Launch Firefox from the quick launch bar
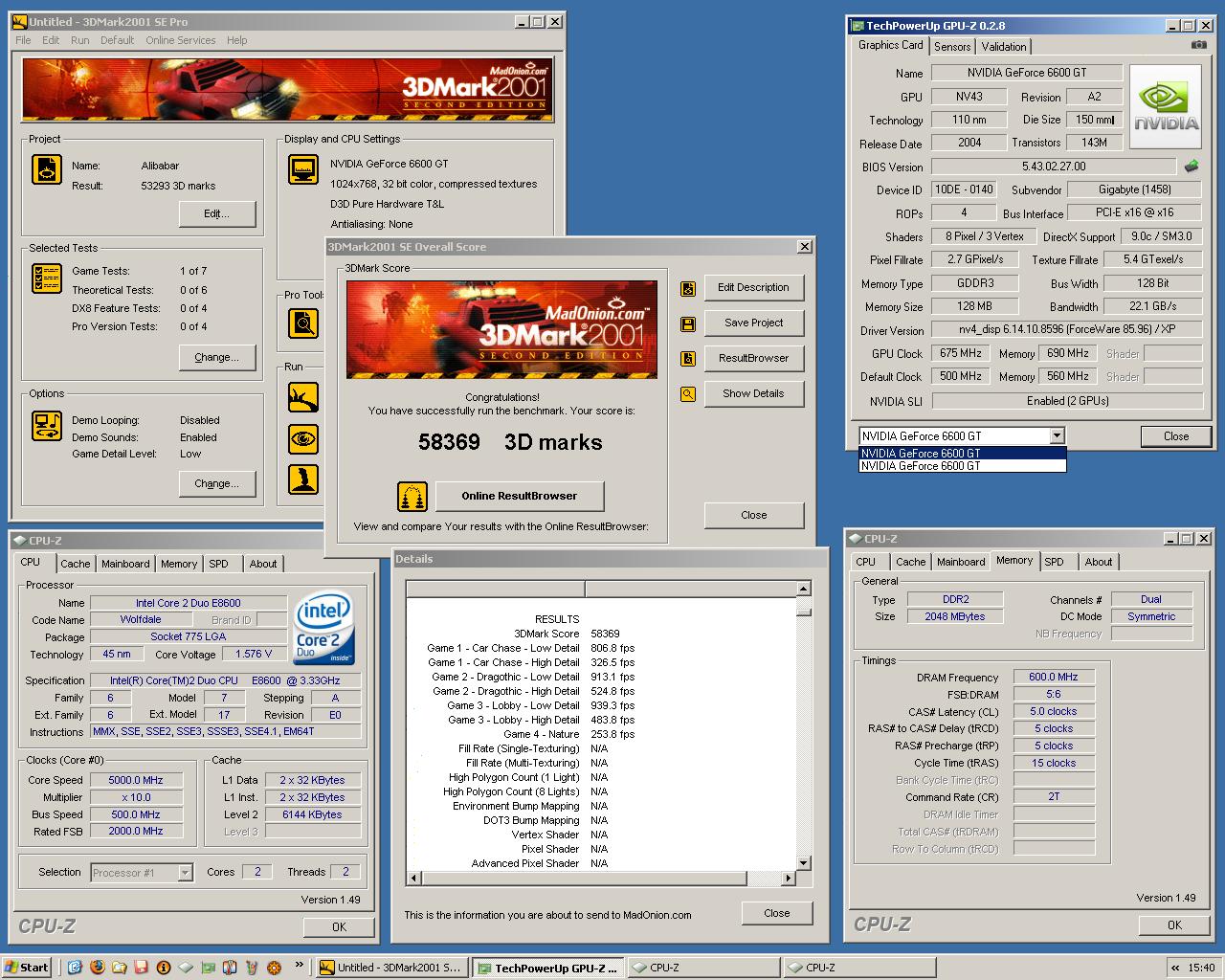 coord(97,968)
